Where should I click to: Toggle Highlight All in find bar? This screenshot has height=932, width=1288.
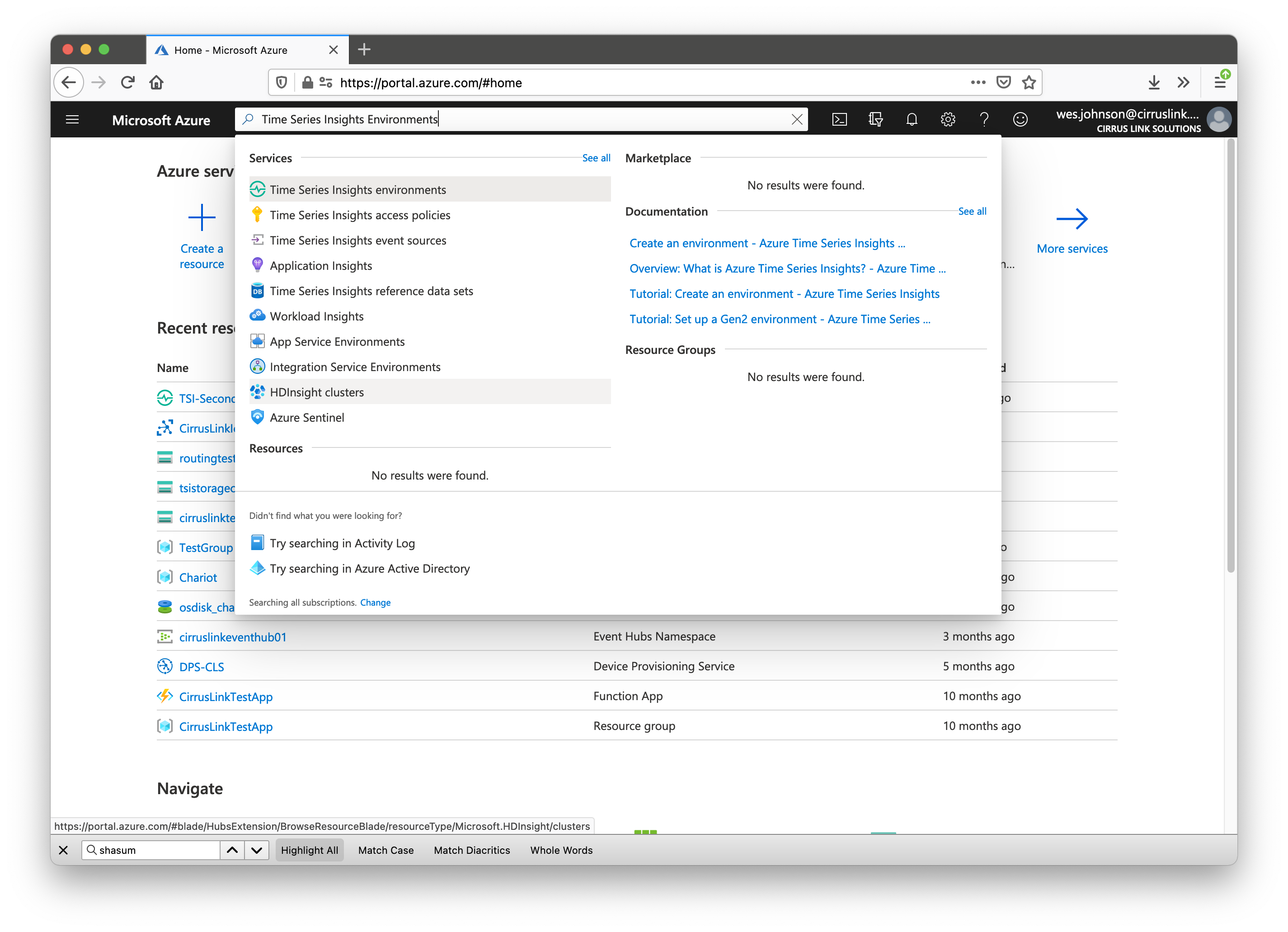click(310, 850)
